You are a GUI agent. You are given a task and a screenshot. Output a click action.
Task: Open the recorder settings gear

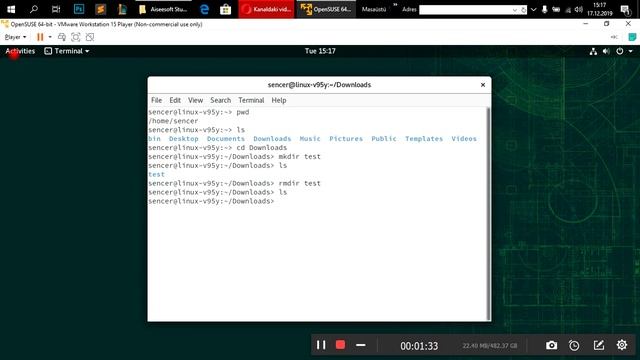[x=622, y=345]
